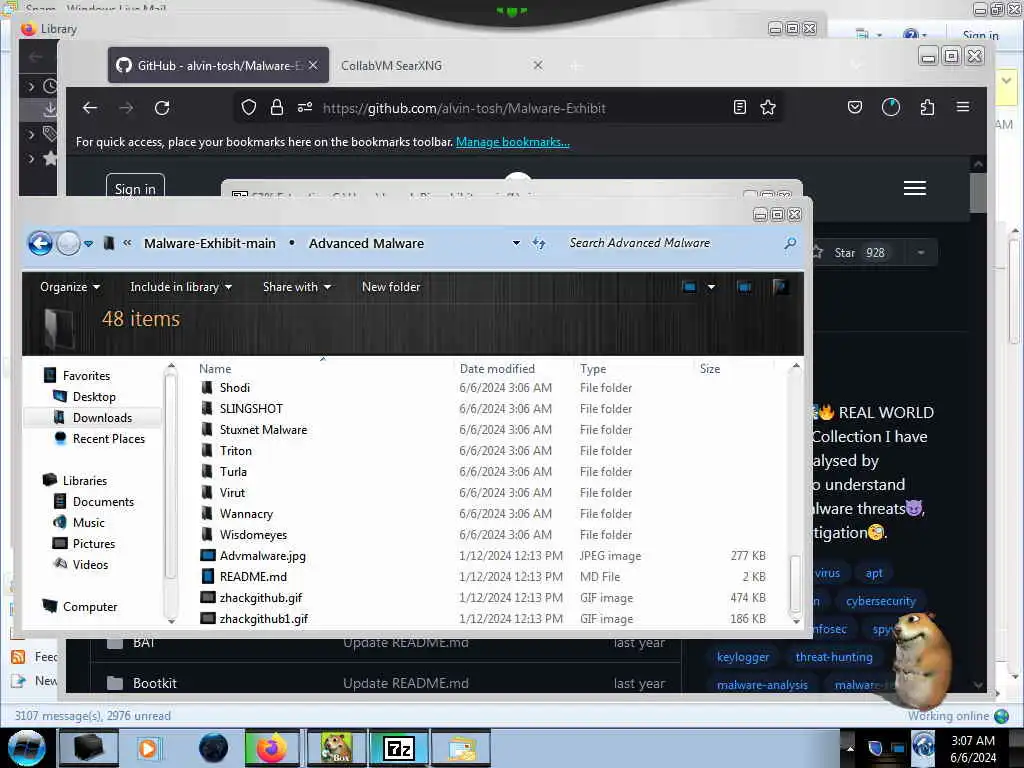Select zhackgithub1.gif file
This screenshot has width=1024, height=768.
[x=263, y=618]
